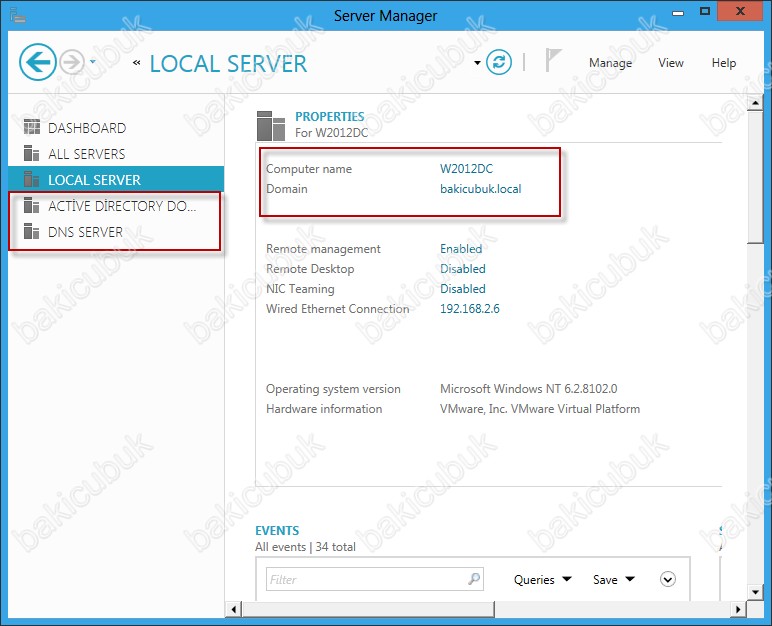Click the 'NIC Teaming' label
Viewport: 772px width, 626px height.
click(x=300, y=289)
